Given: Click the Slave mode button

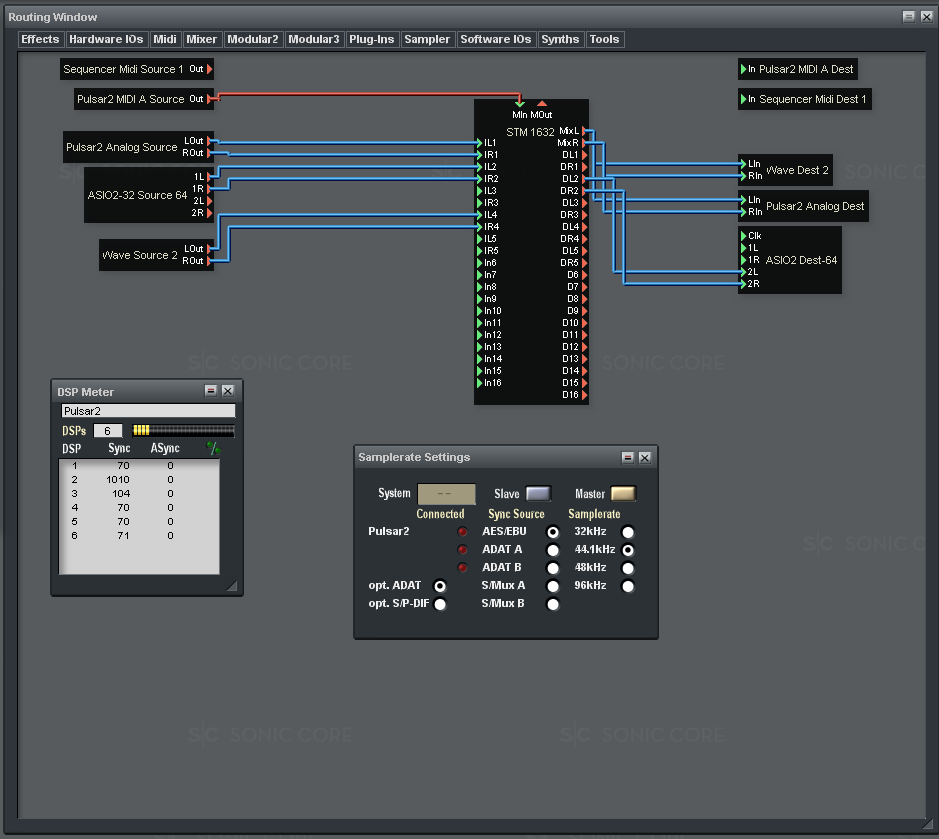Looking at the screenshot, I should point(538,493).
